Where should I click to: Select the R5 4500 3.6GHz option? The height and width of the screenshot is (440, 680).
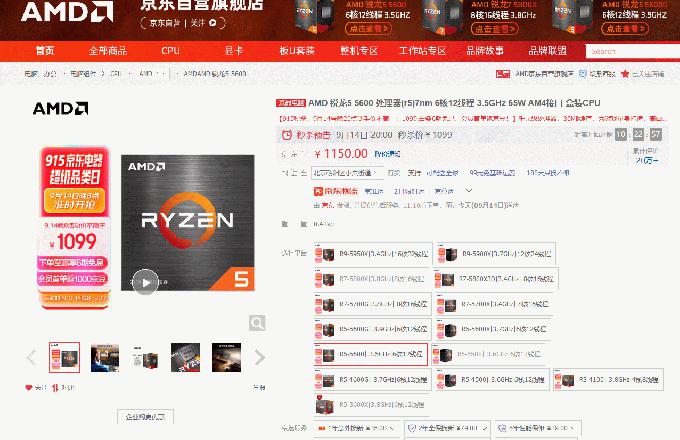[493, 380]
